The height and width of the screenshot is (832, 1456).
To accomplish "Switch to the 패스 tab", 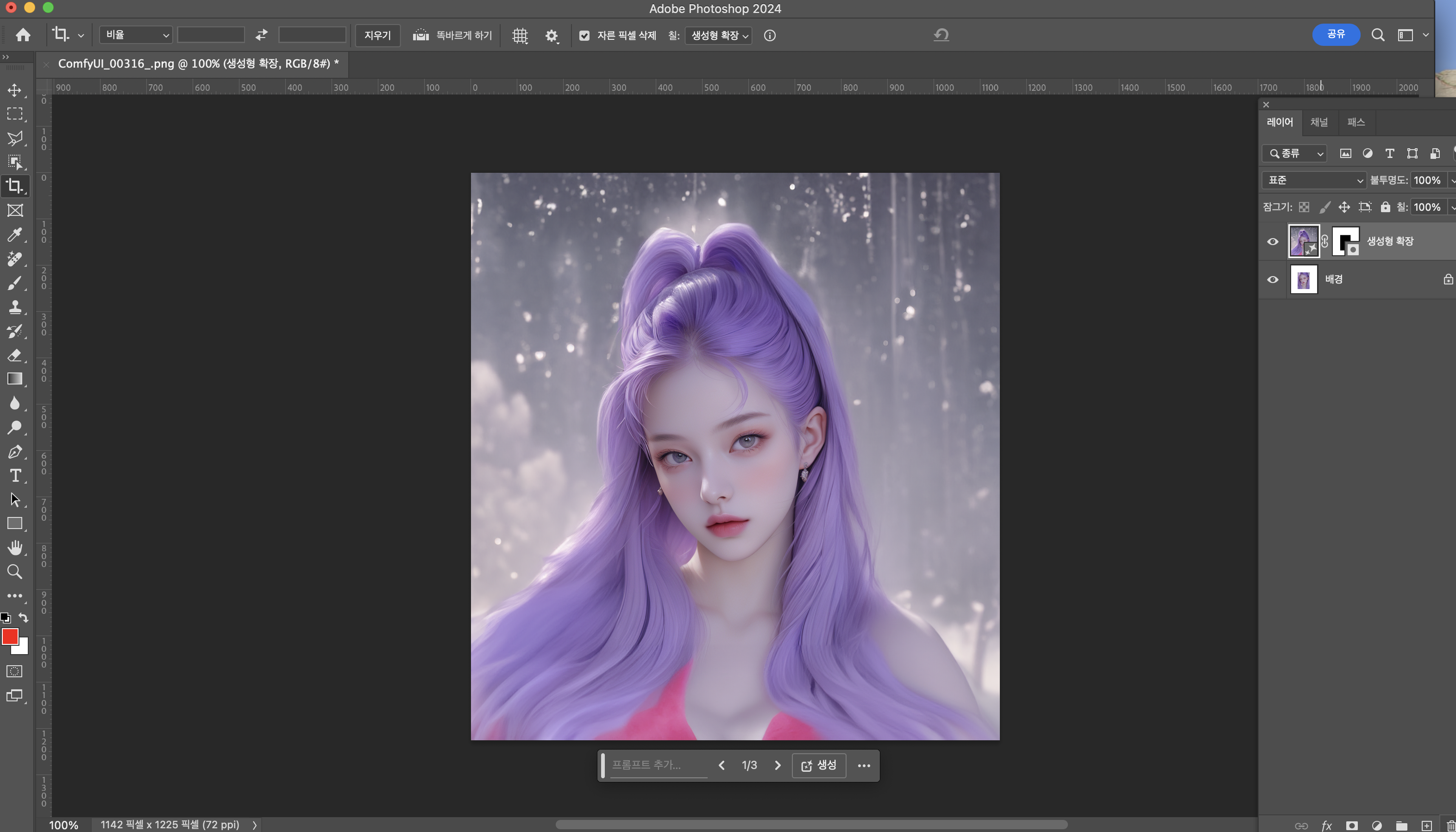I will click(x=1356, y=122).
